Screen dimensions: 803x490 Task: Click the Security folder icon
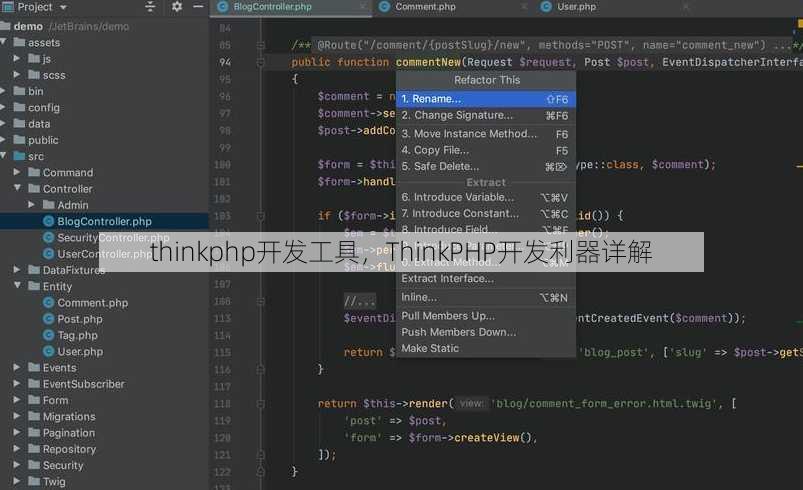click(34, 465)
